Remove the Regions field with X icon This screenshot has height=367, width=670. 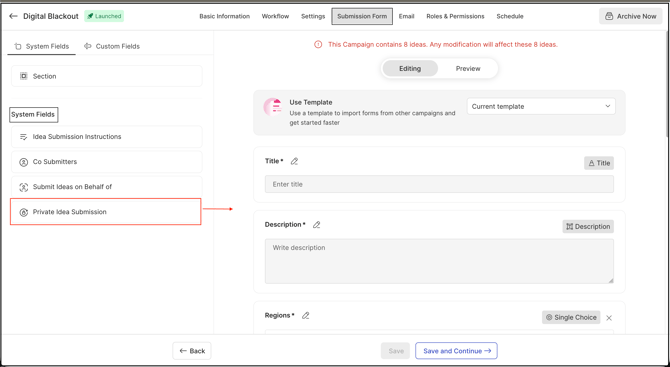pos(609,318)
